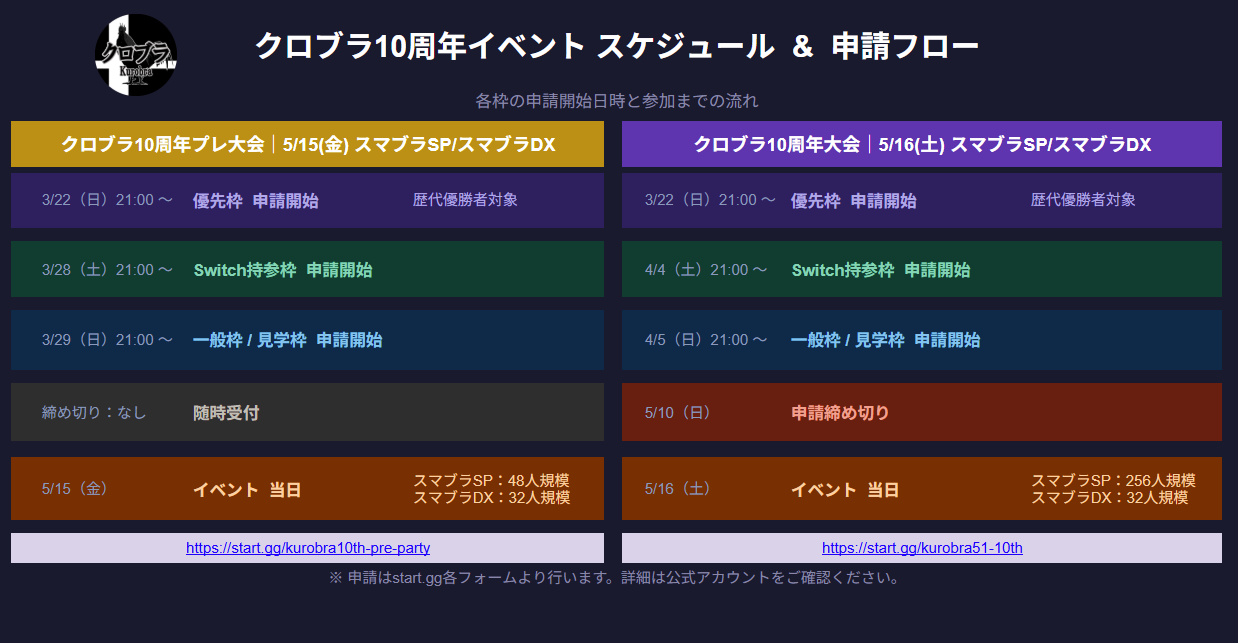Select the gold pre-tournament 5/15 header

[x=307, y=145]
